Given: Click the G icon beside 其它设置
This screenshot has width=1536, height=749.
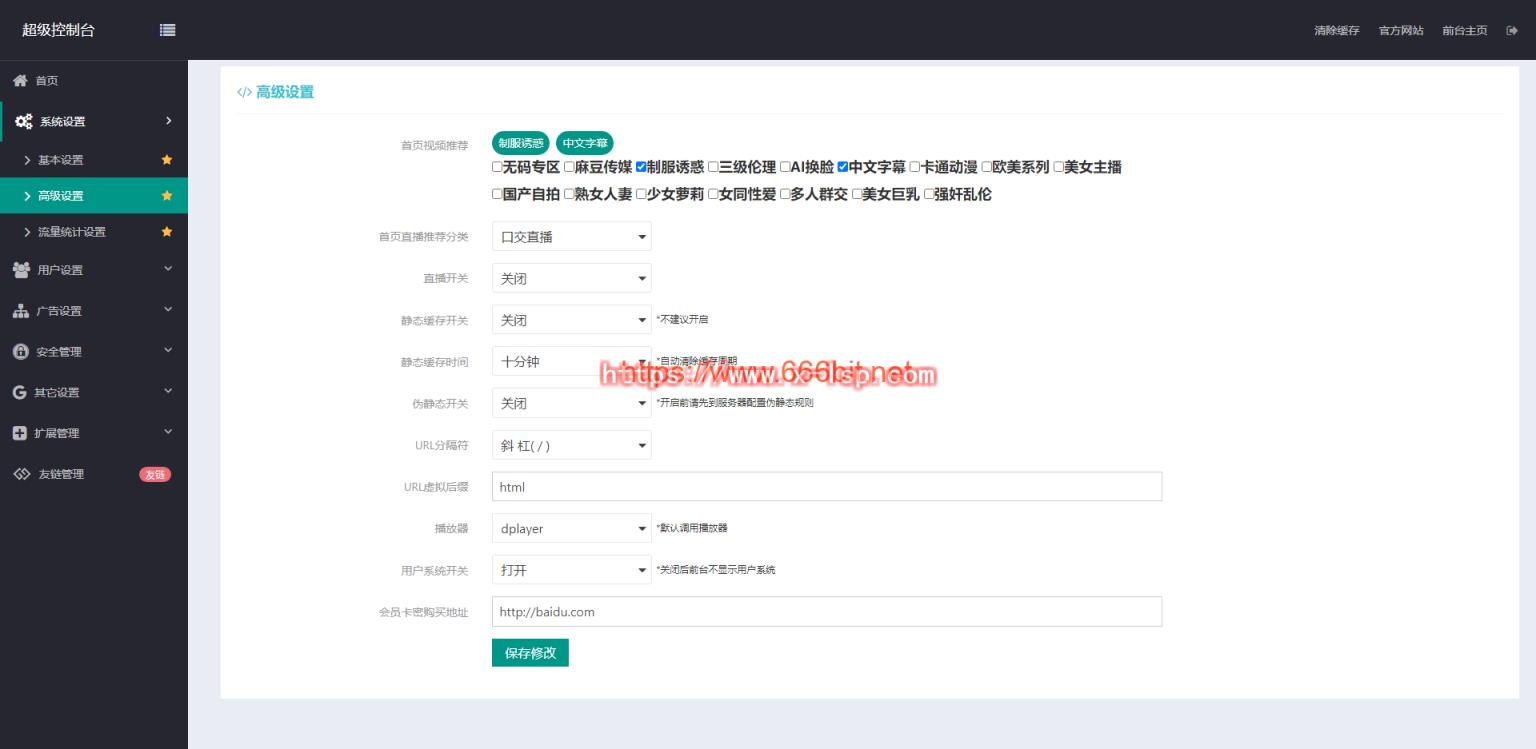Looking at the screenshot, I should click(19, 393).
